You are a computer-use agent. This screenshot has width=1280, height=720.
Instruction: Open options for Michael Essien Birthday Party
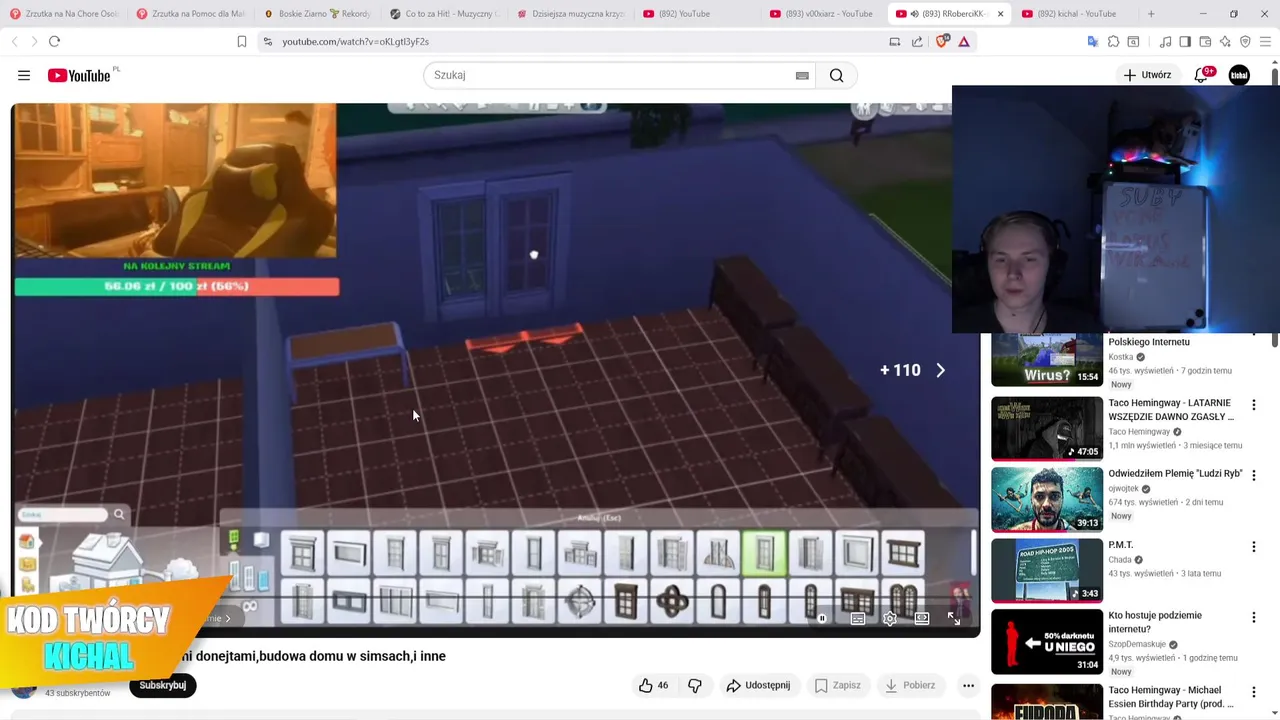[1254, 693]
